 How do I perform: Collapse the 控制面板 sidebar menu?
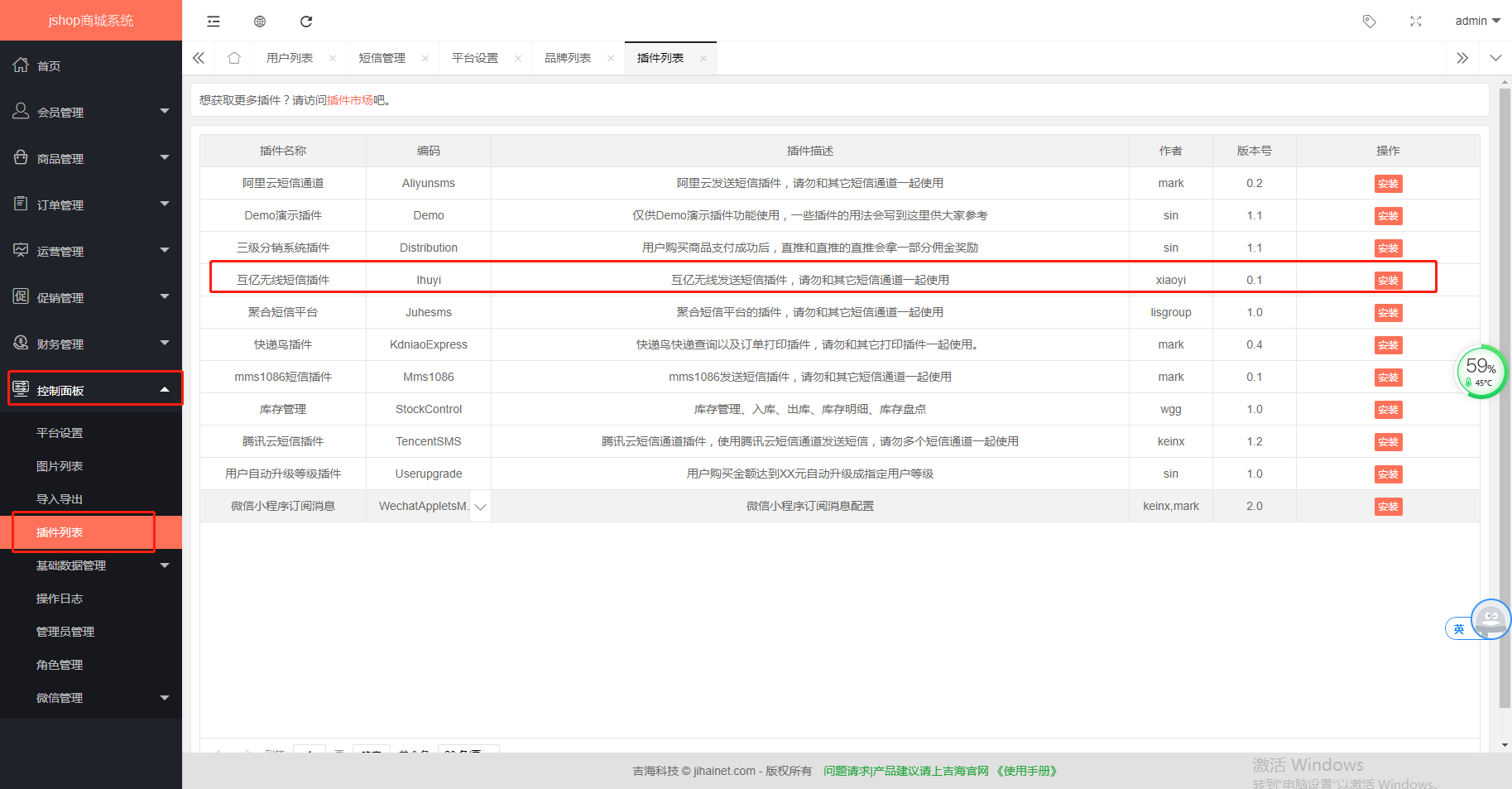[x=94, y=390]
